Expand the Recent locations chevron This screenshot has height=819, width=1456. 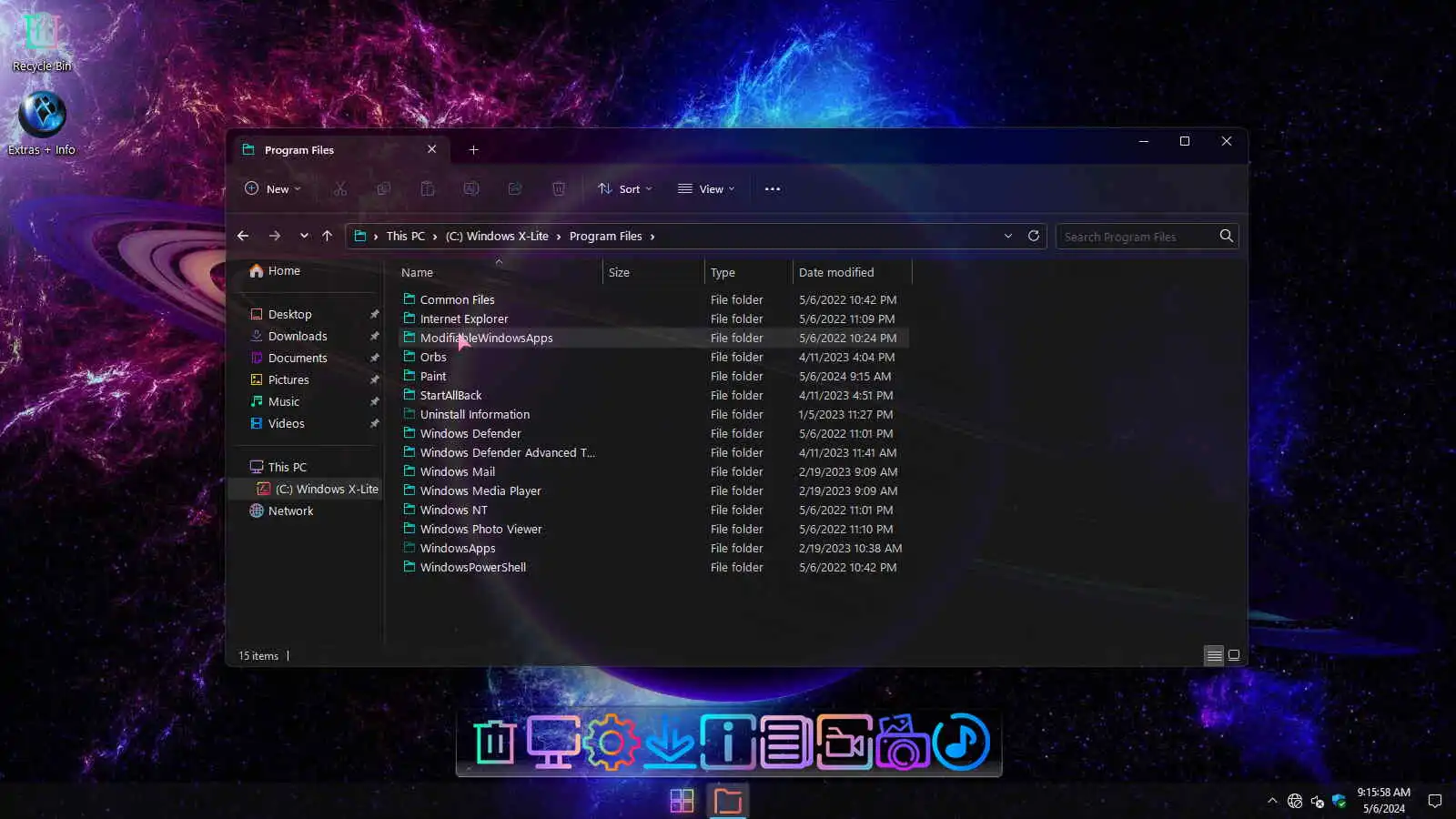point(304,236)
